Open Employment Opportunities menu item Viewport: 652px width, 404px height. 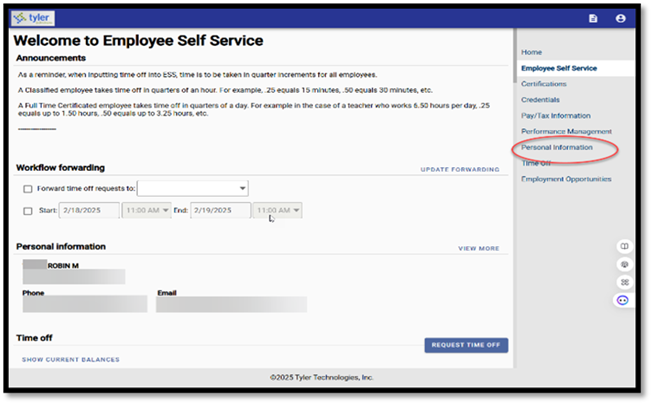coord(566,179)
